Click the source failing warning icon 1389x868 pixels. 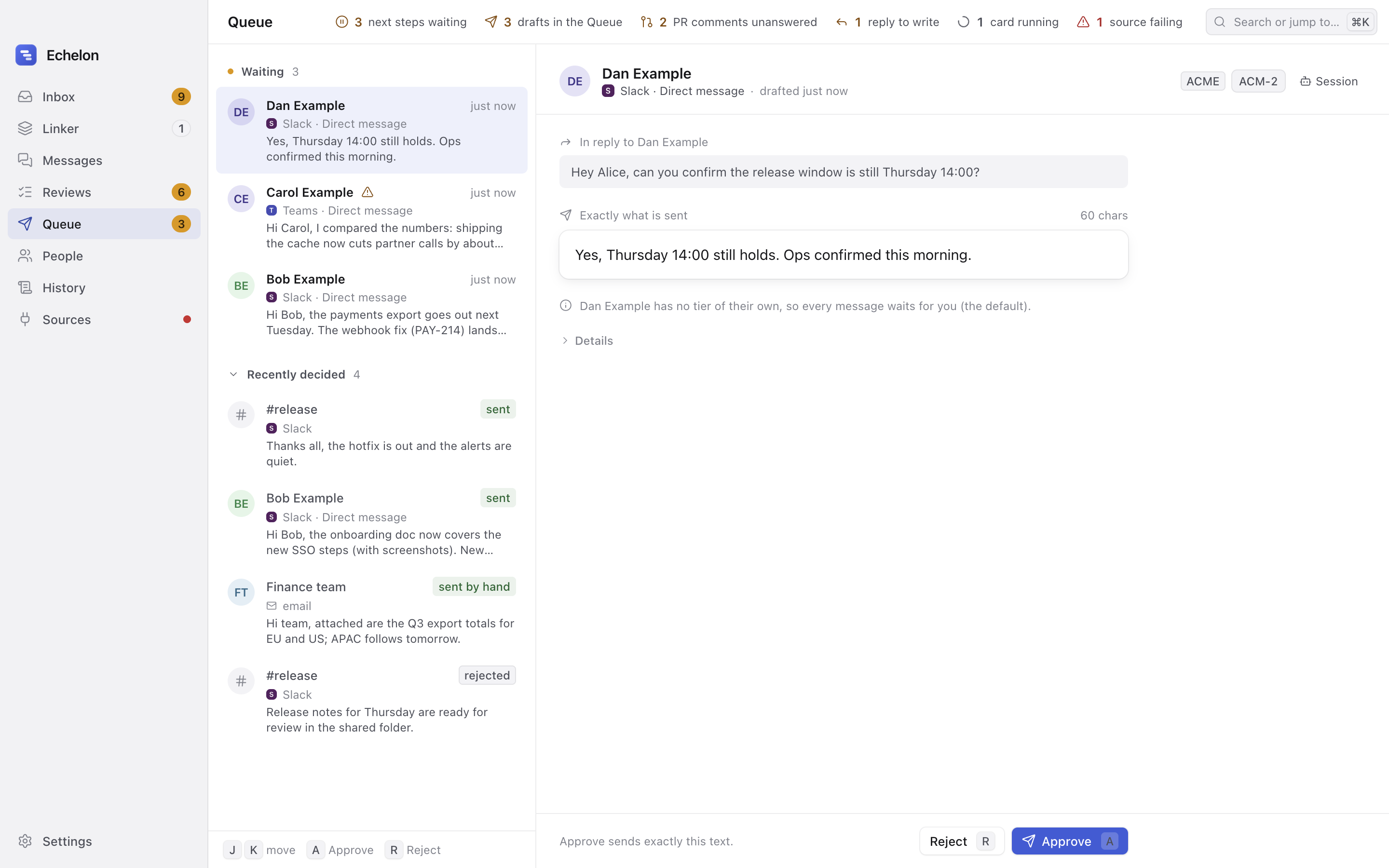tap(1083, 22)
